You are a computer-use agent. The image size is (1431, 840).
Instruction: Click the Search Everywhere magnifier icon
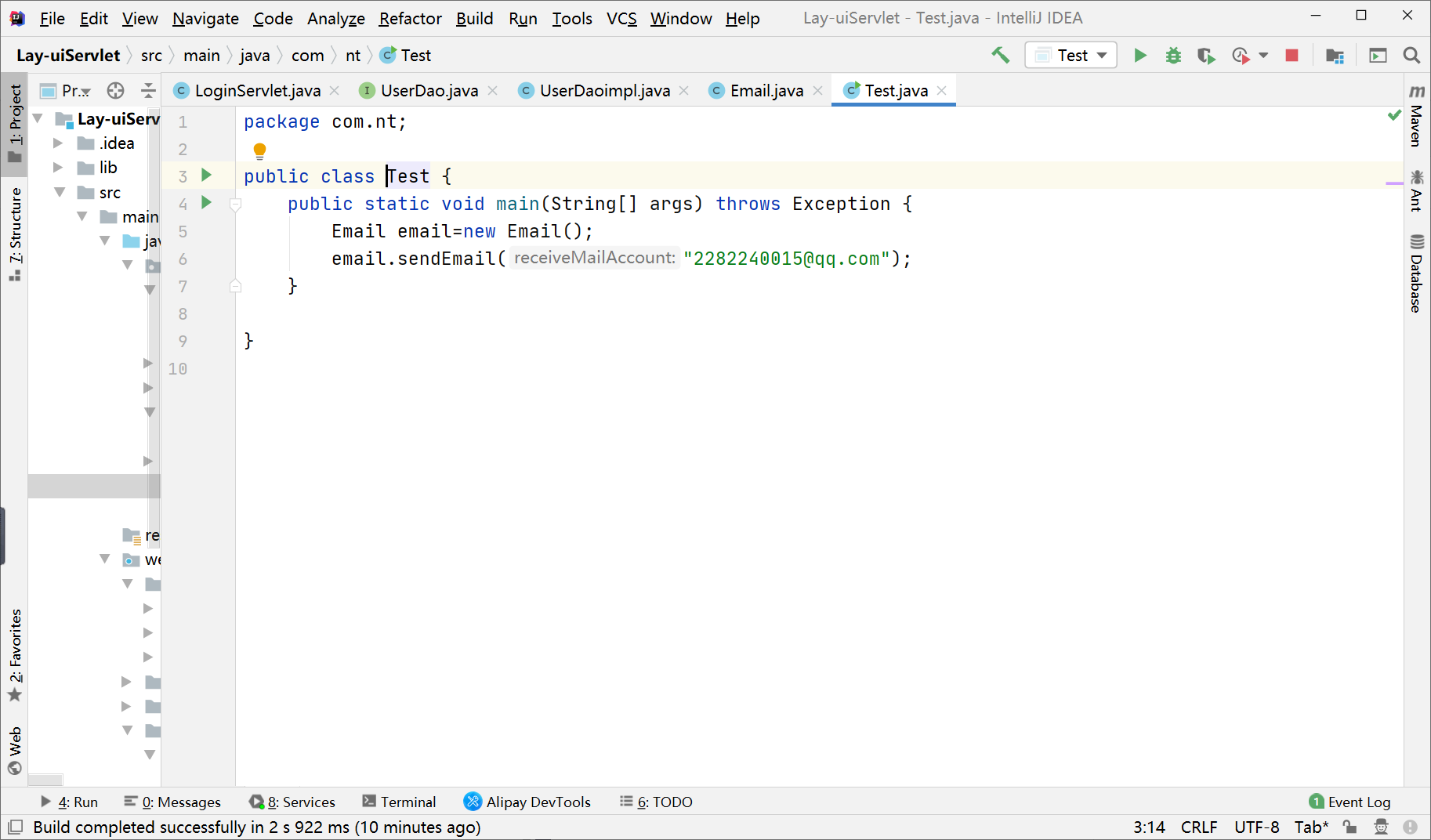pos(1411,55)
